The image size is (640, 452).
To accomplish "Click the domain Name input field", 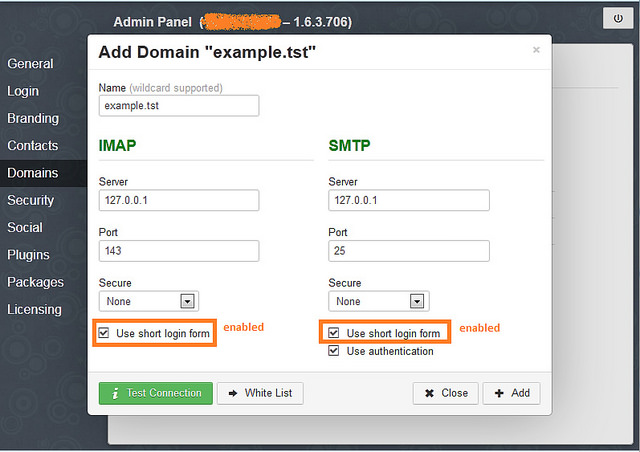I will pyautogui.click(x=179, y=105).
